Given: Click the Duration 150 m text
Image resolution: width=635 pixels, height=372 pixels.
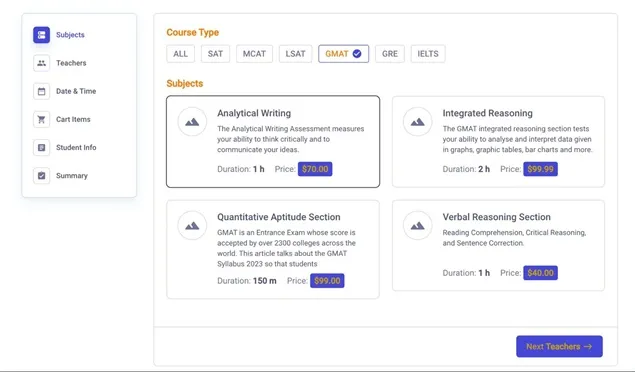Looking at the screenshot, I should click(x=247, y=281).
